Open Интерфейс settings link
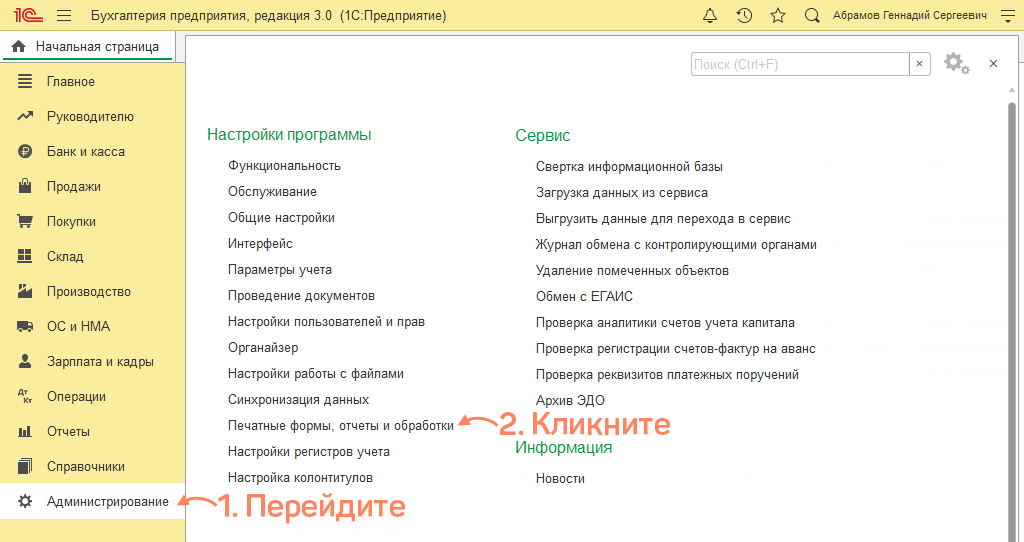Screen dimensions: 1024x542 (x=260, y=244)
